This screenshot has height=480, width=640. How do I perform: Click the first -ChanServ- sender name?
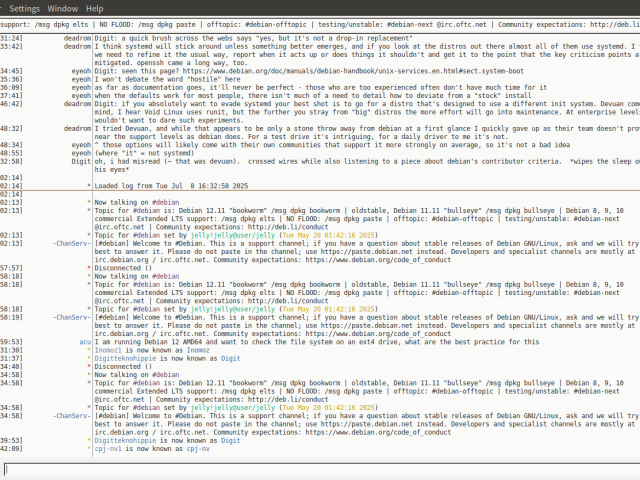pos(72,243)
